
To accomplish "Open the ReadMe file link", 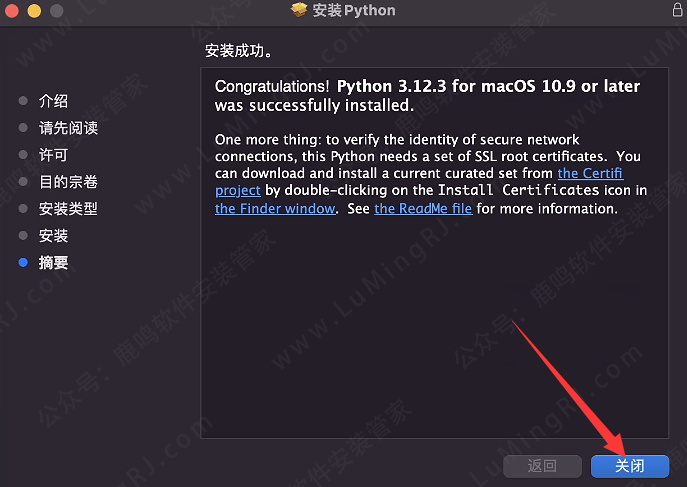I will pos(423,208).
